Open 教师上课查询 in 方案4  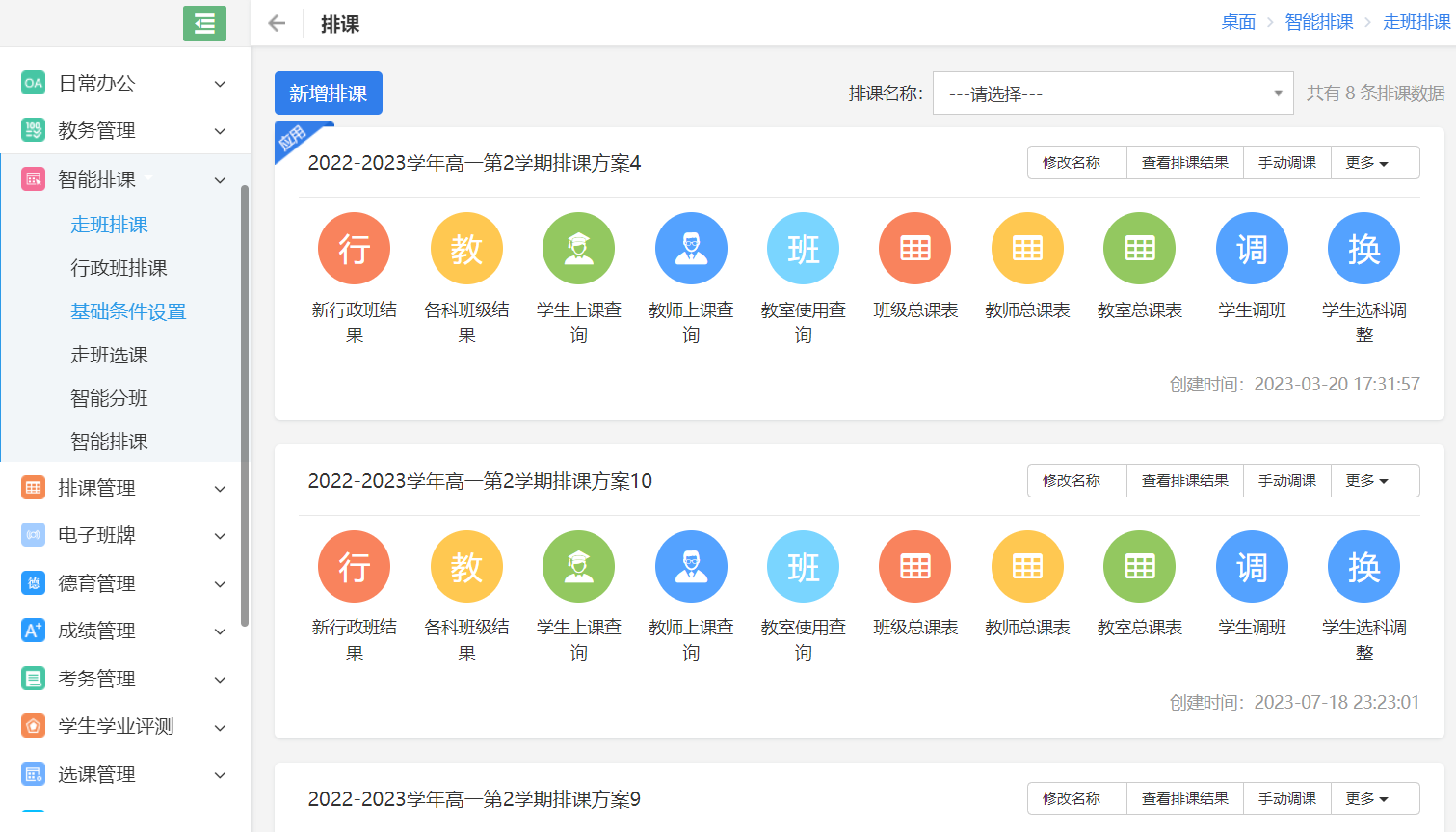[x=691, y=249]
